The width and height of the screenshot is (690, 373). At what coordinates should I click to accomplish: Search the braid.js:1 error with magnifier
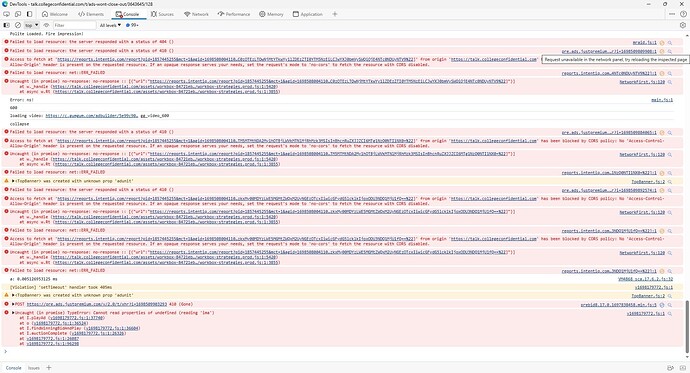coord(670,43)
